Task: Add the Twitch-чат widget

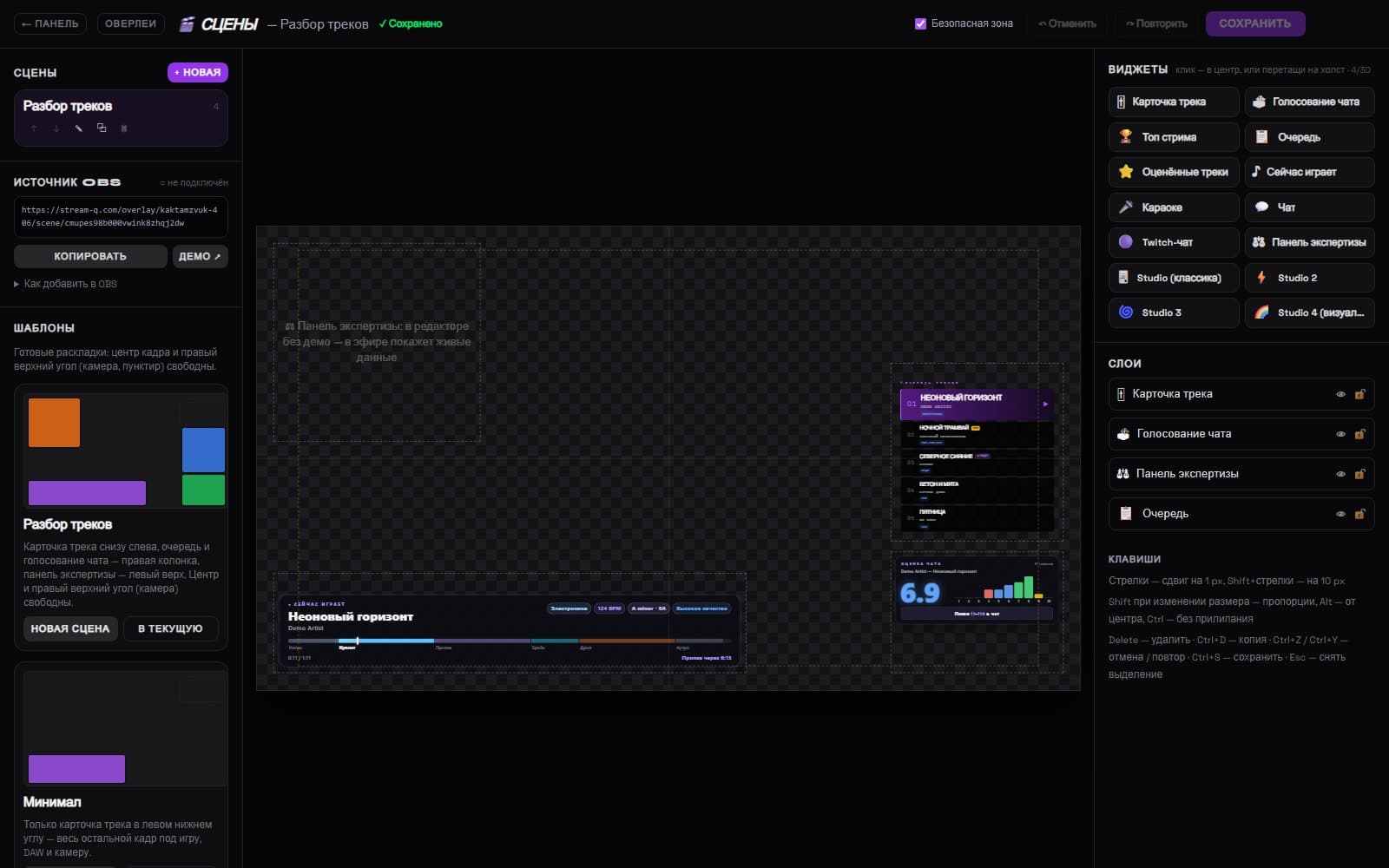Action: pos(1174,242)
